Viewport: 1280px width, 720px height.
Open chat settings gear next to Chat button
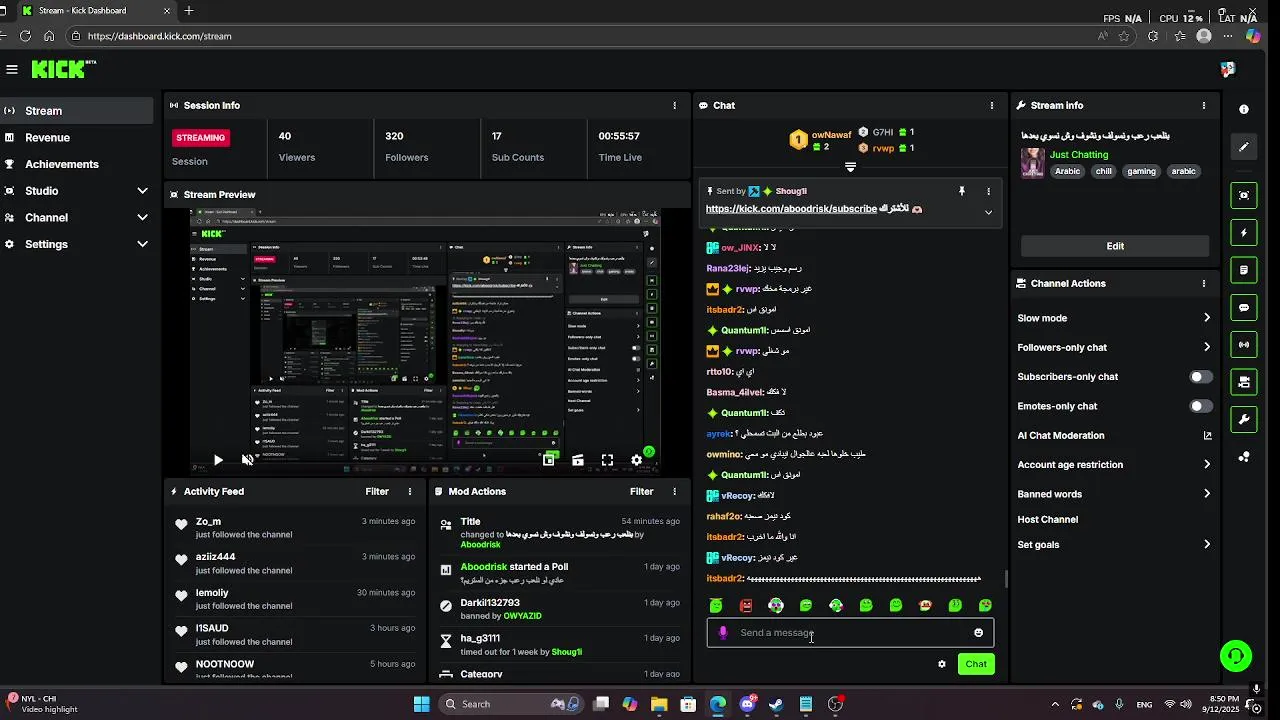pyautogui.click(x=941, y=664)
